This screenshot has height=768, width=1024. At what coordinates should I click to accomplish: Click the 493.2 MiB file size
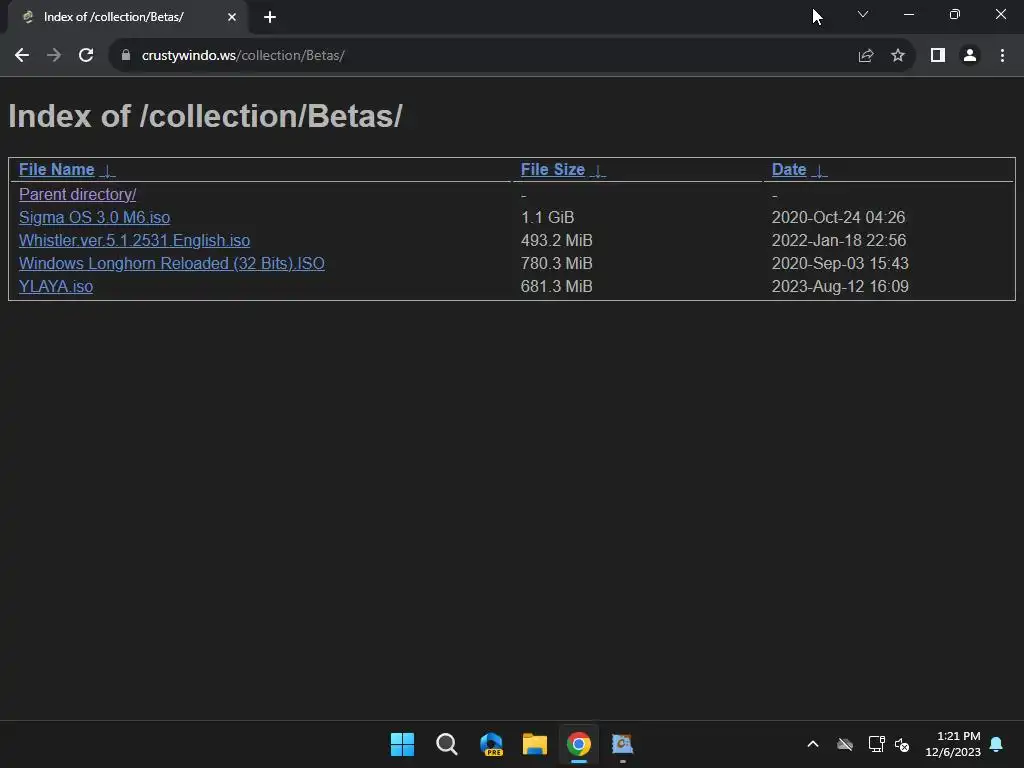pyautogui.click(x=556, y=240)
